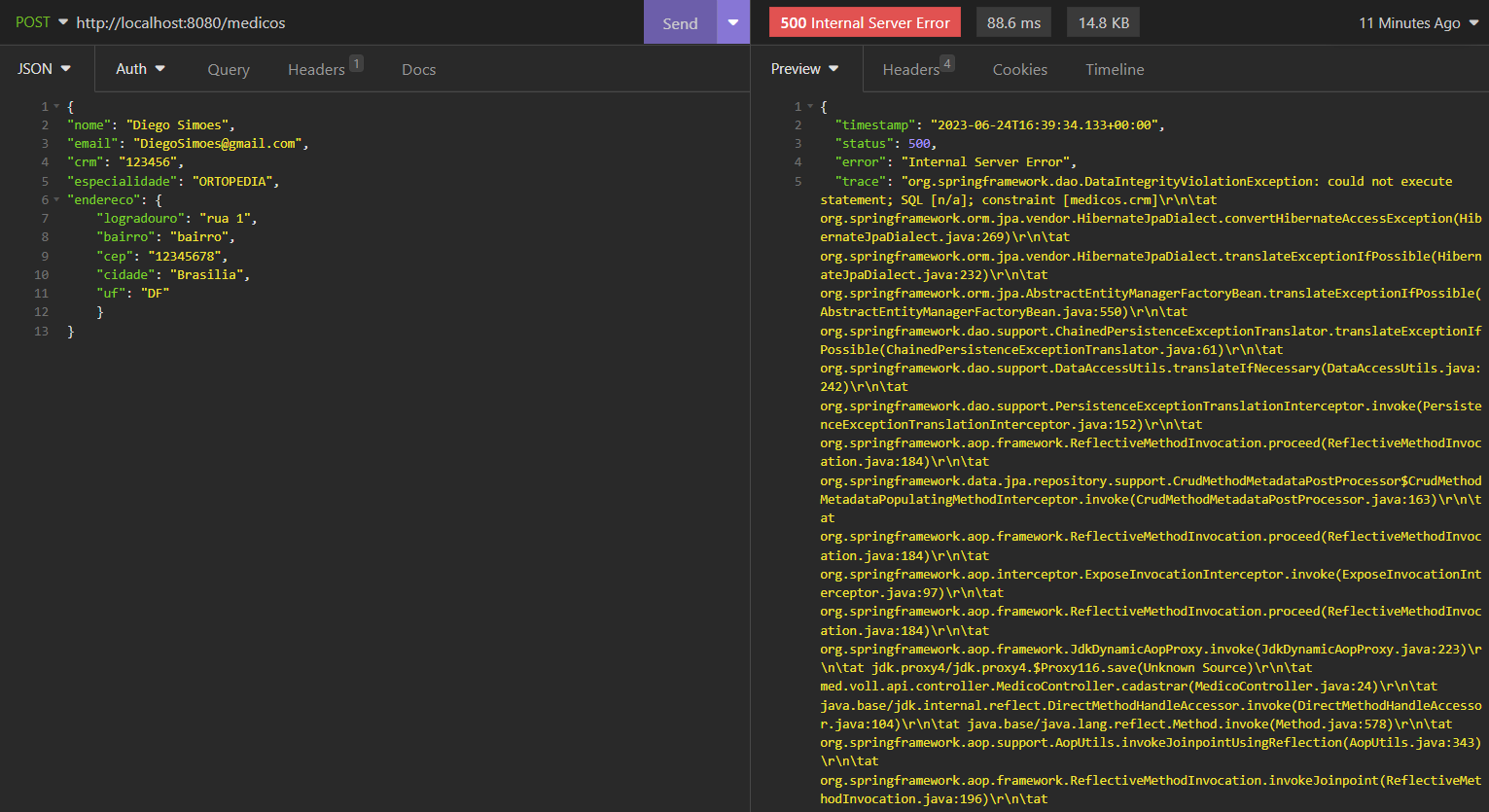Click the "Internal Server Error" error value
The height and width of the screenshot is (812, 1489).
[985, 162]
